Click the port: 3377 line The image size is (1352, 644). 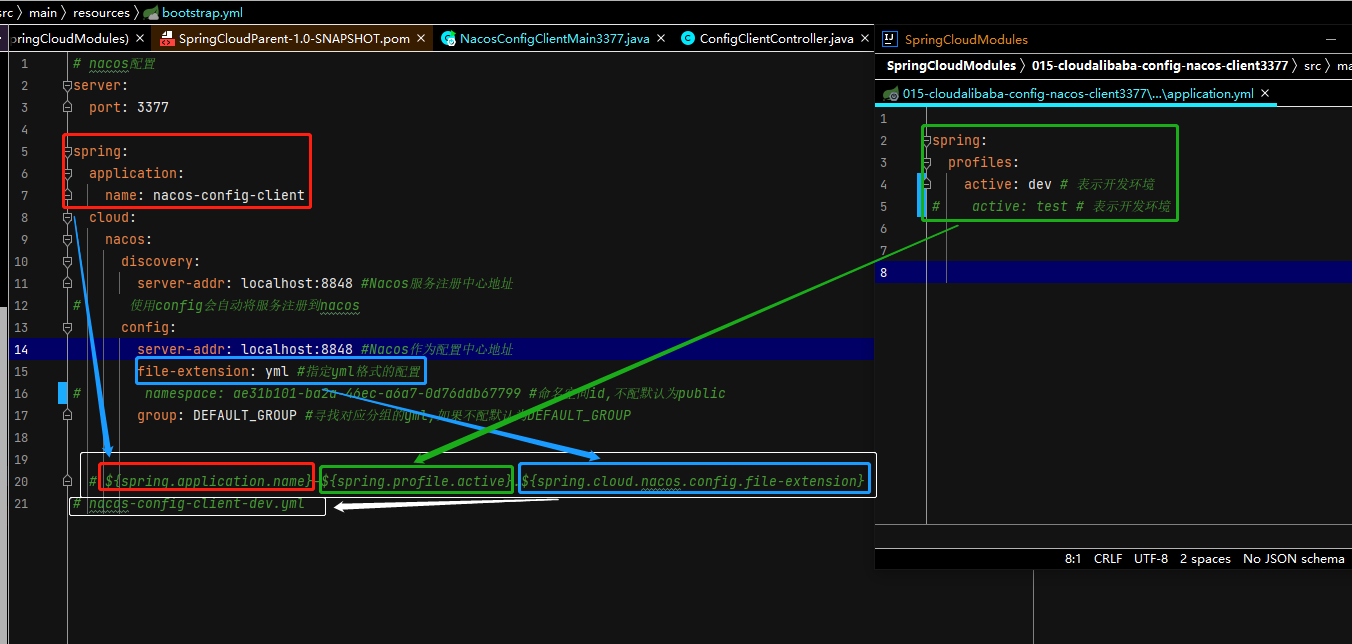point(129,107)
